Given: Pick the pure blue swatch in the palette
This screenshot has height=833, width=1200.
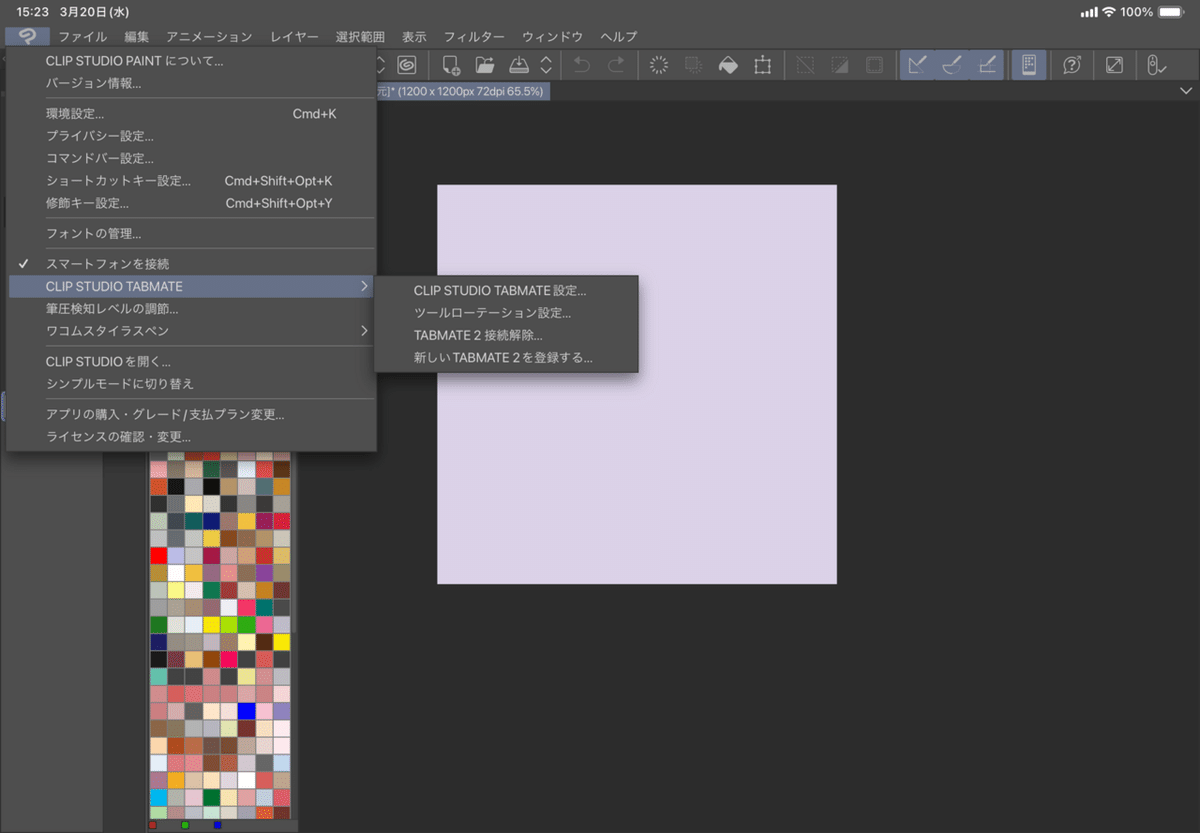Looking at the screenshot, I should click(x=246, y=711).
